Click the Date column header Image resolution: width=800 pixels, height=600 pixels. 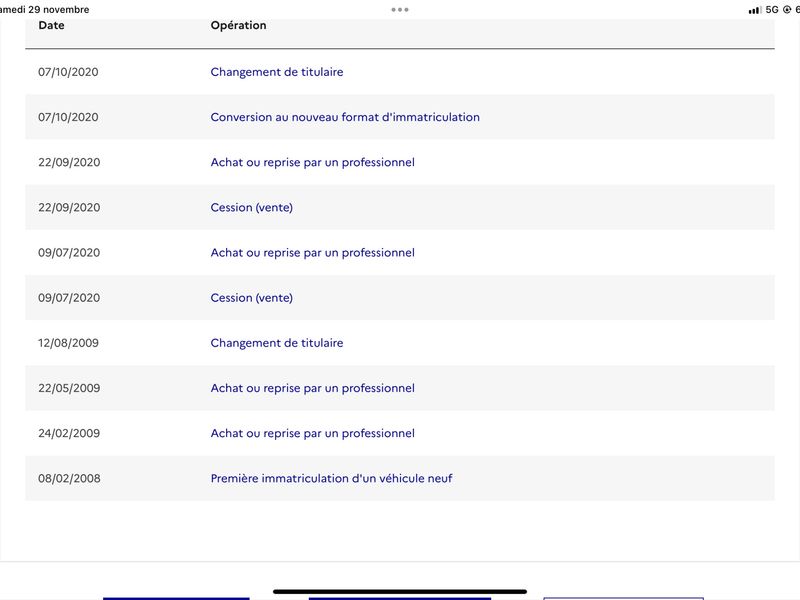pyautogui.click(x=51, y=26)
